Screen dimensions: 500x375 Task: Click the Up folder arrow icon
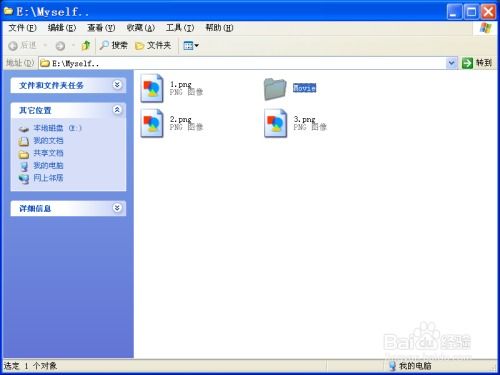click(86, 45)
